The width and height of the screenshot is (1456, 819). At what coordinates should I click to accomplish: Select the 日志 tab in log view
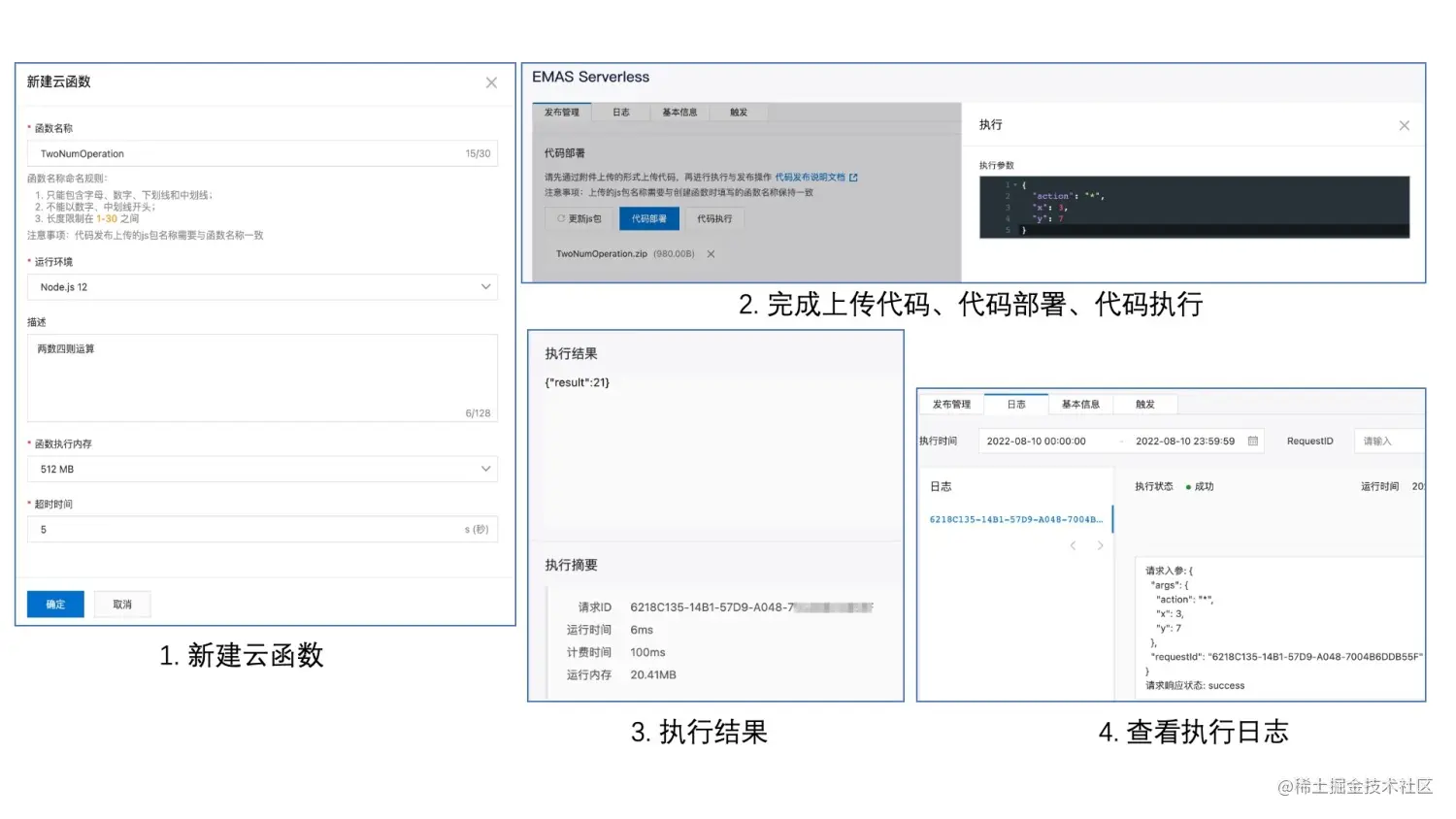pyautogui.click(x=1016, y=405)
